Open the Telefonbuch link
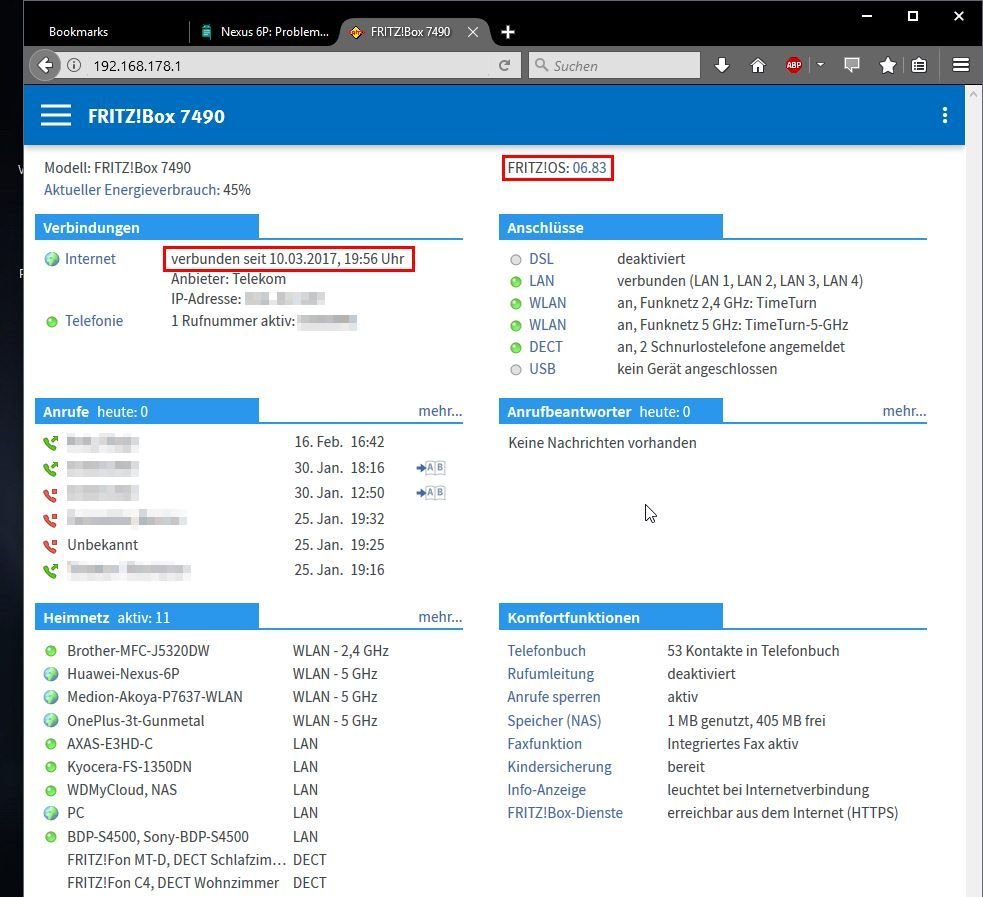The image size is (983, 897). 547,651
